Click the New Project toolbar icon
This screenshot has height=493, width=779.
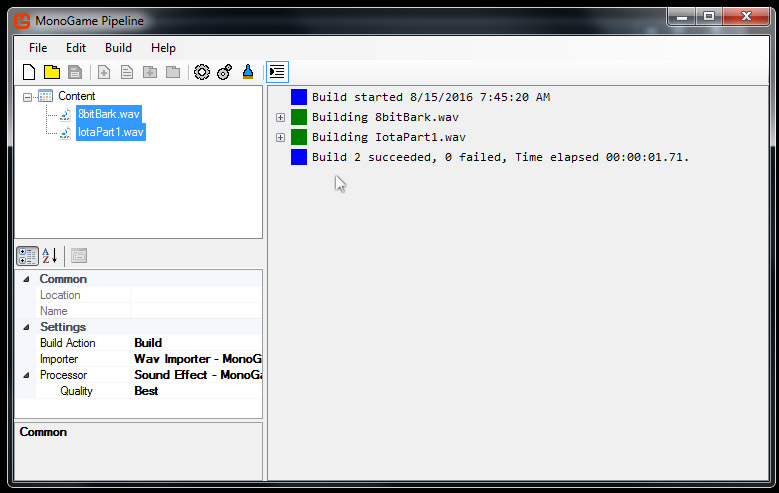pyautogui.click(x=29, y=72)
